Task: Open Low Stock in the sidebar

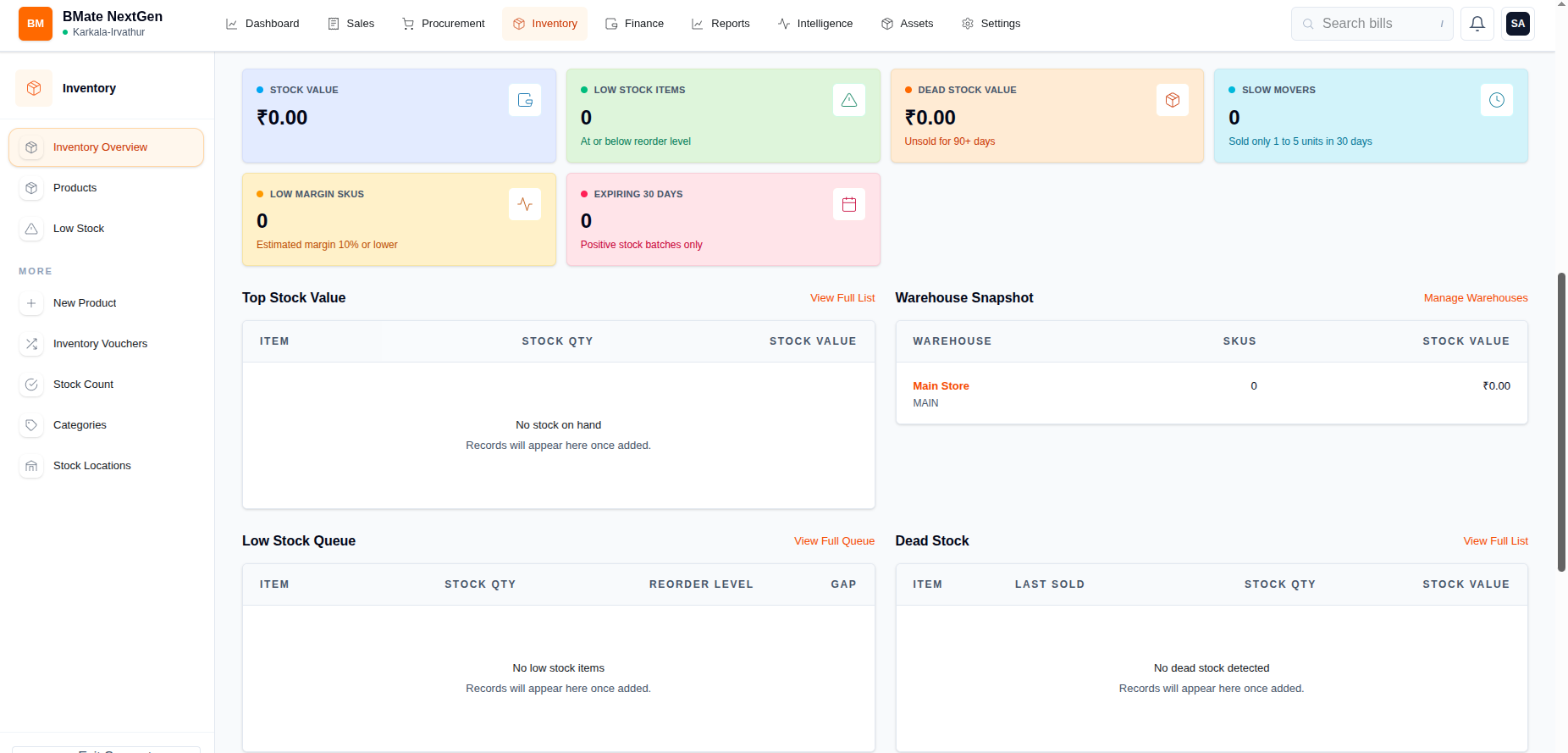Action: 107,229
